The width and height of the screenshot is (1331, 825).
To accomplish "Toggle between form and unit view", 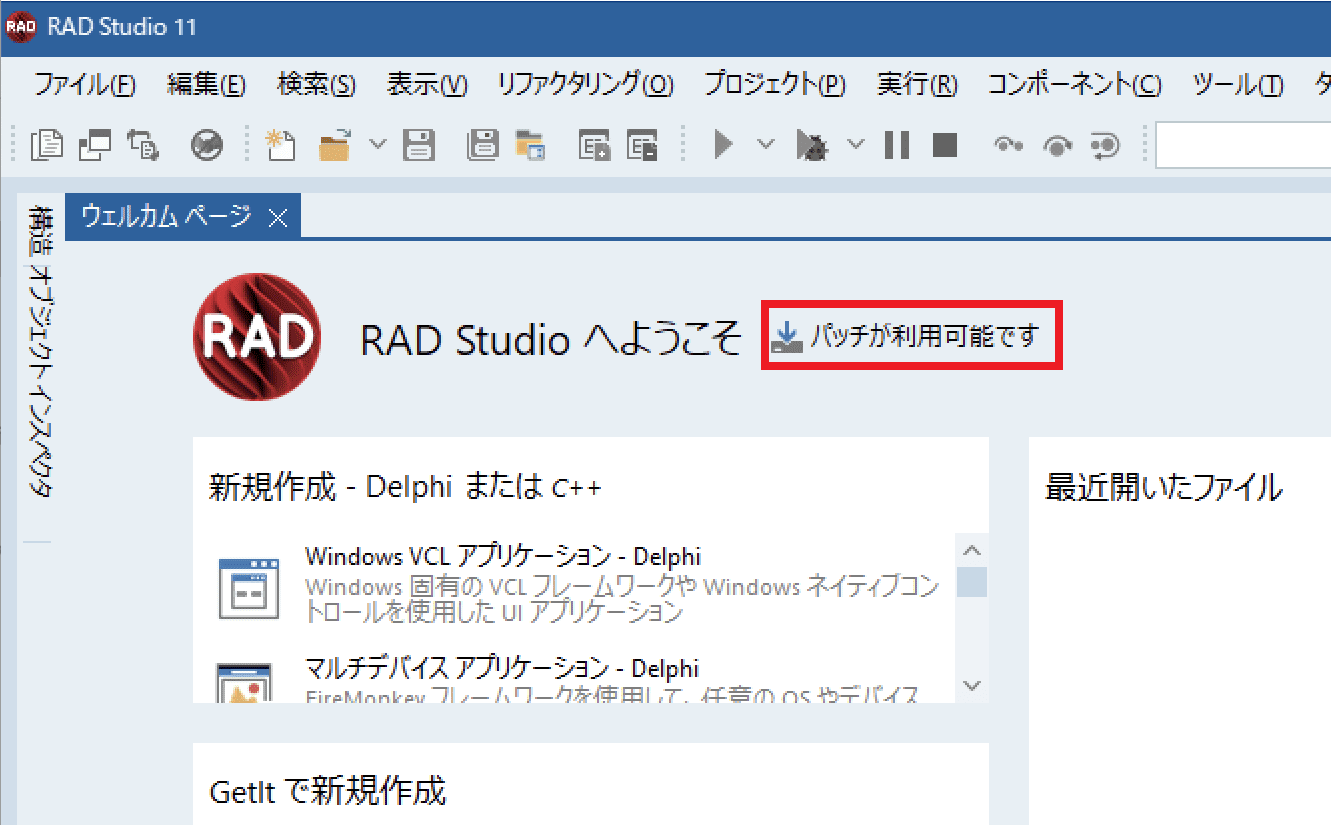I will [143, 145].
